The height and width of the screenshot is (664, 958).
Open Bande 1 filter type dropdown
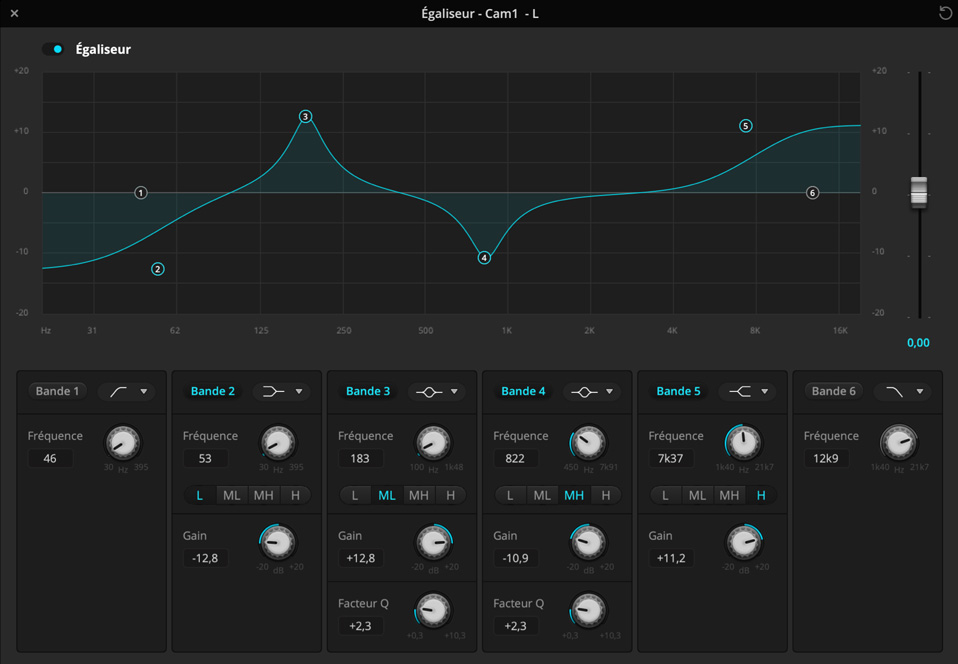tap(127, 391)
